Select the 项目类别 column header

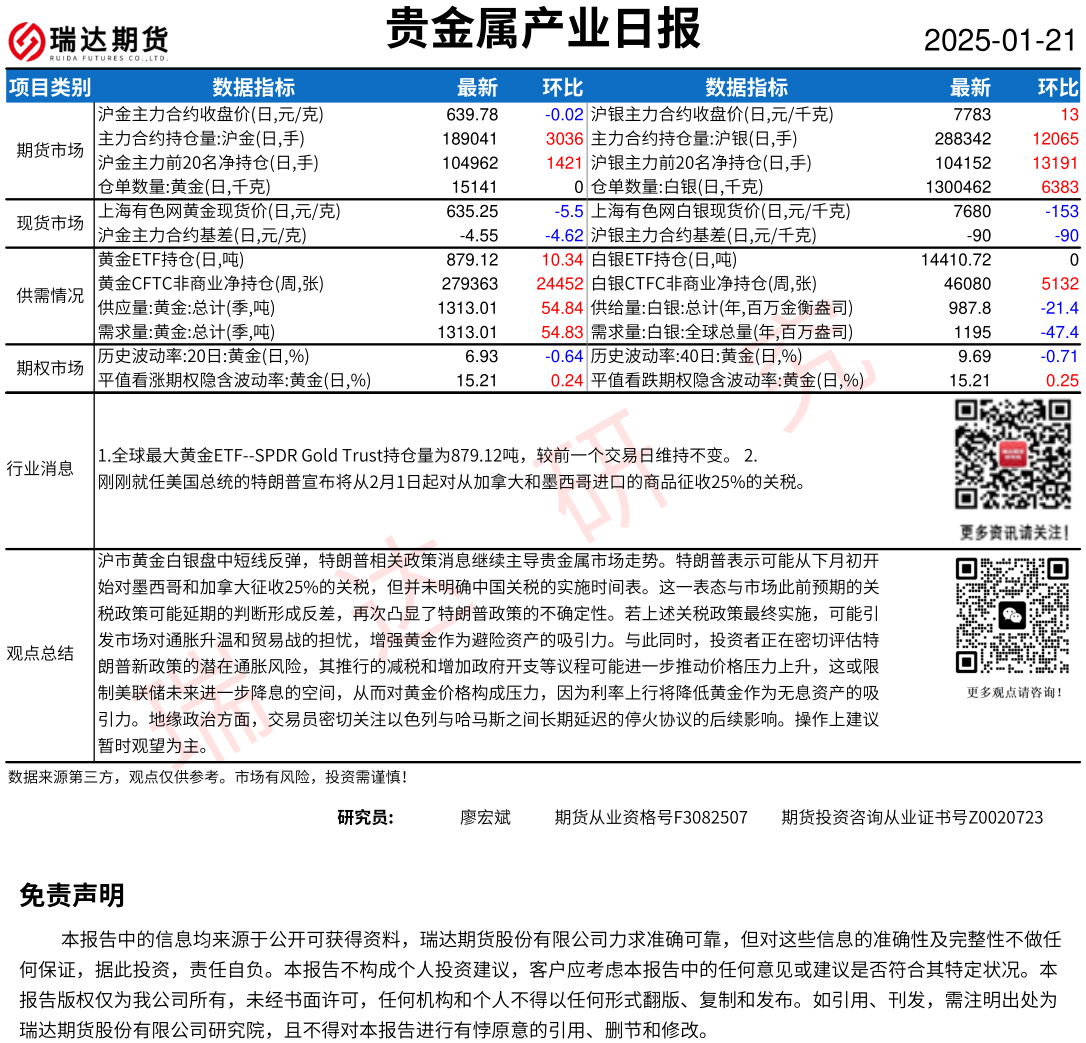(49, 88)
